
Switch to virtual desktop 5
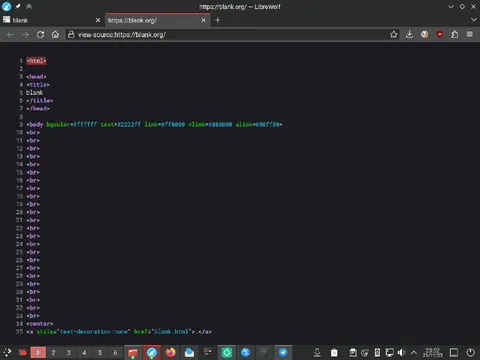pyautogui.click(x=100, y=352)
